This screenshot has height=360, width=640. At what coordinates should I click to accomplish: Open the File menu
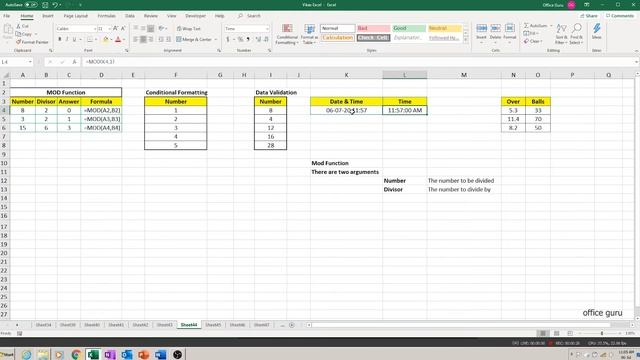[7, 16]
